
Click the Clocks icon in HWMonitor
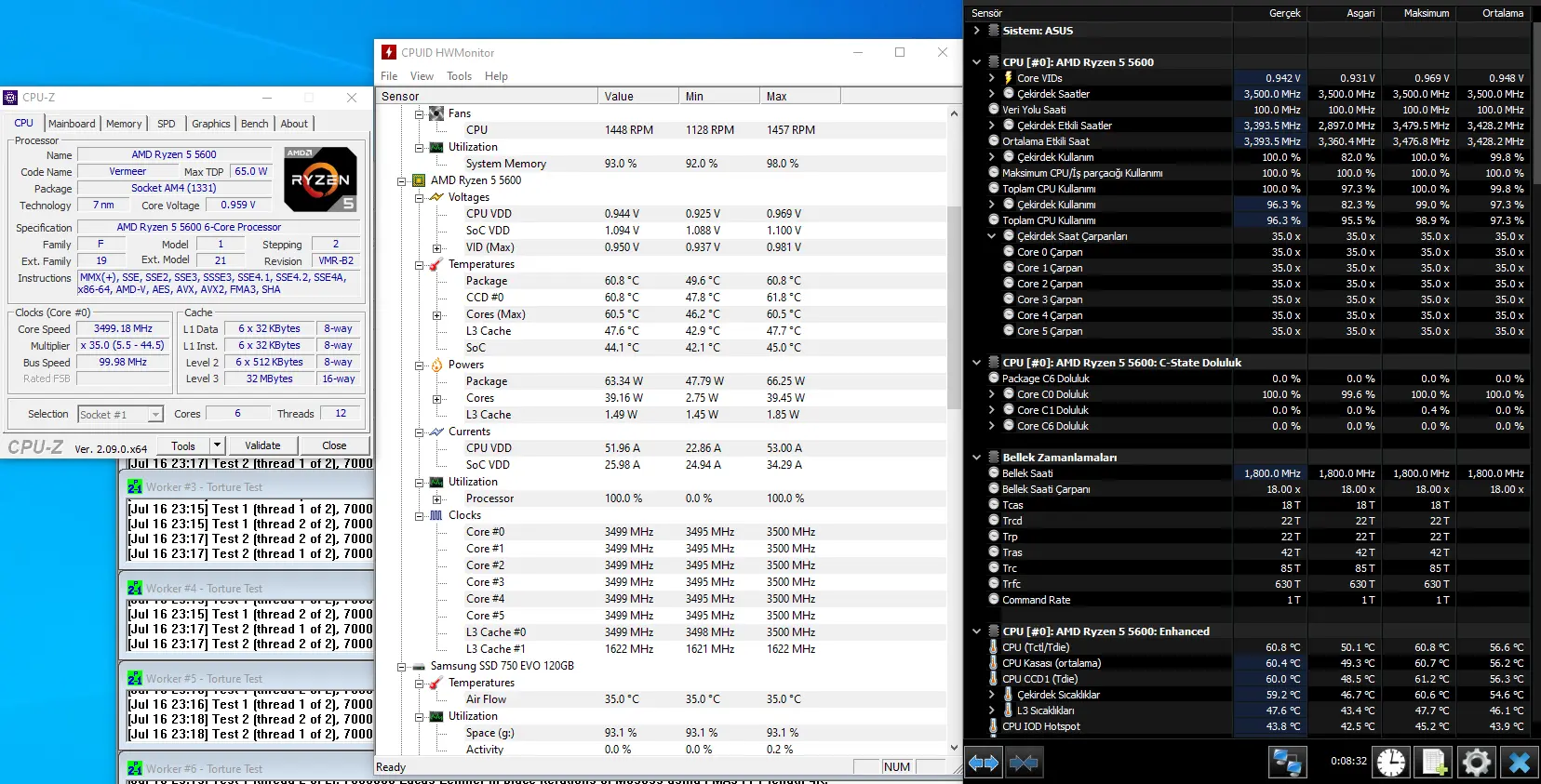coord(435,515)
